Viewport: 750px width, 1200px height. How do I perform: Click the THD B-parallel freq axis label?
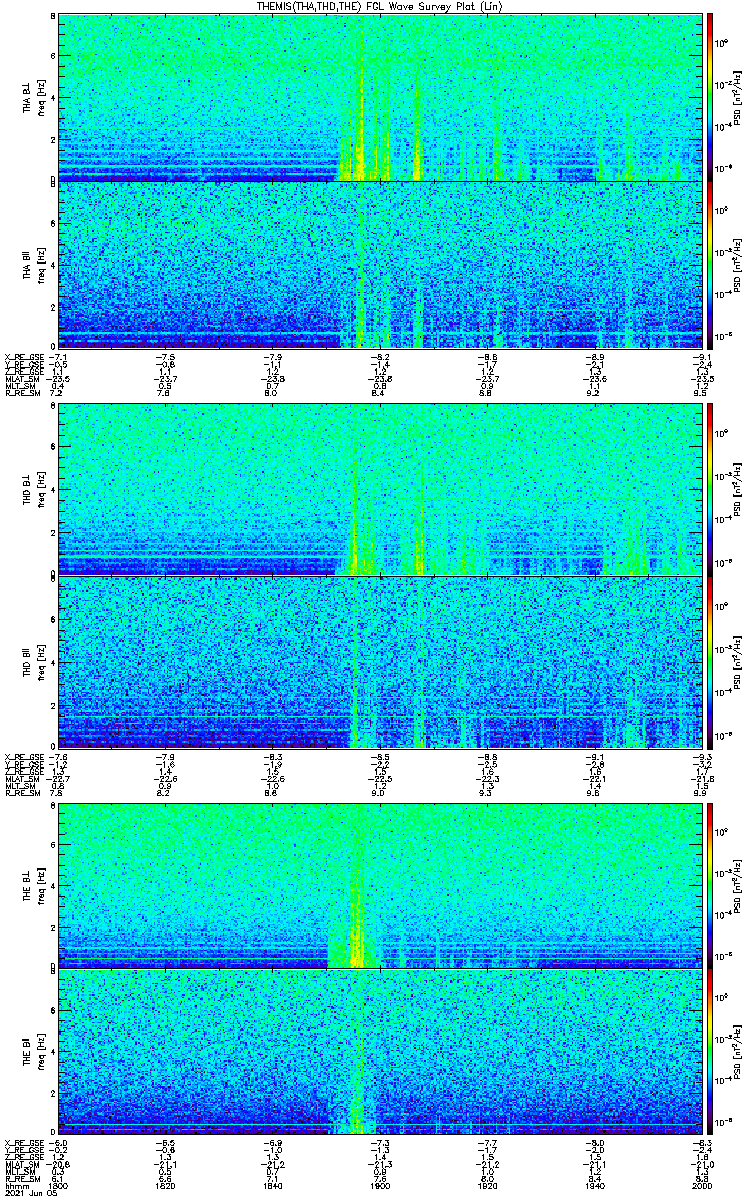(x=41, y=661)
